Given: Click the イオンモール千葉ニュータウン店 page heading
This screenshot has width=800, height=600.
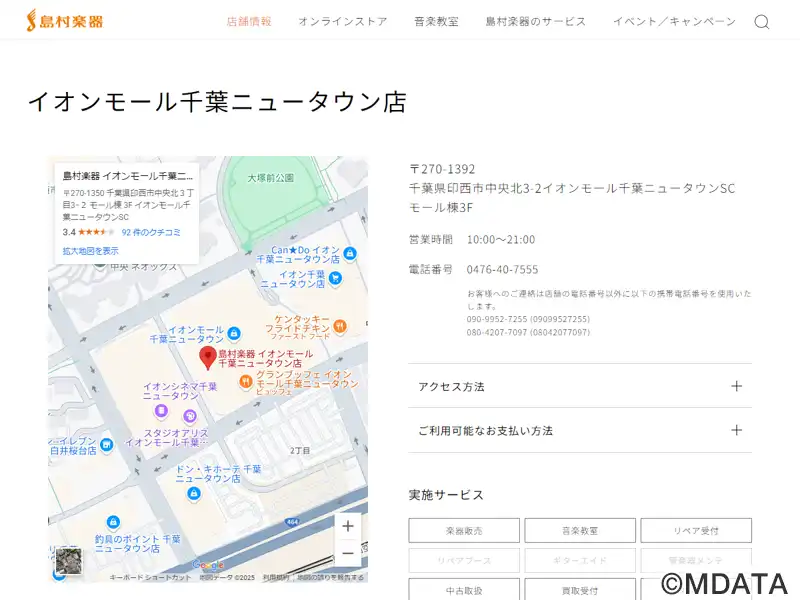Looking at the screenshot, I should click(217, 102).
